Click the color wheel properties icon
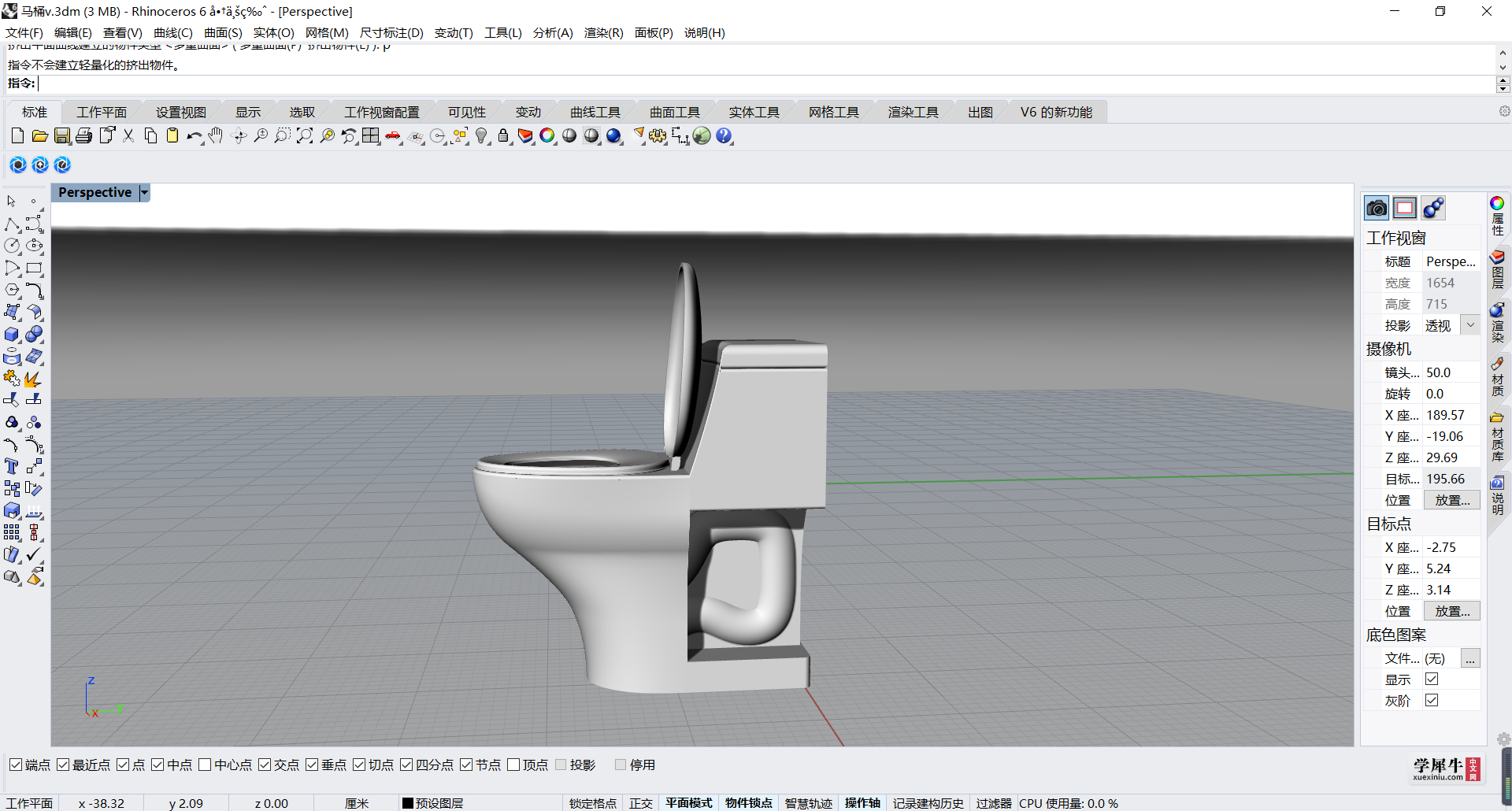The height and width of the screenshot is (811, 1512). tap(1497, 203)
